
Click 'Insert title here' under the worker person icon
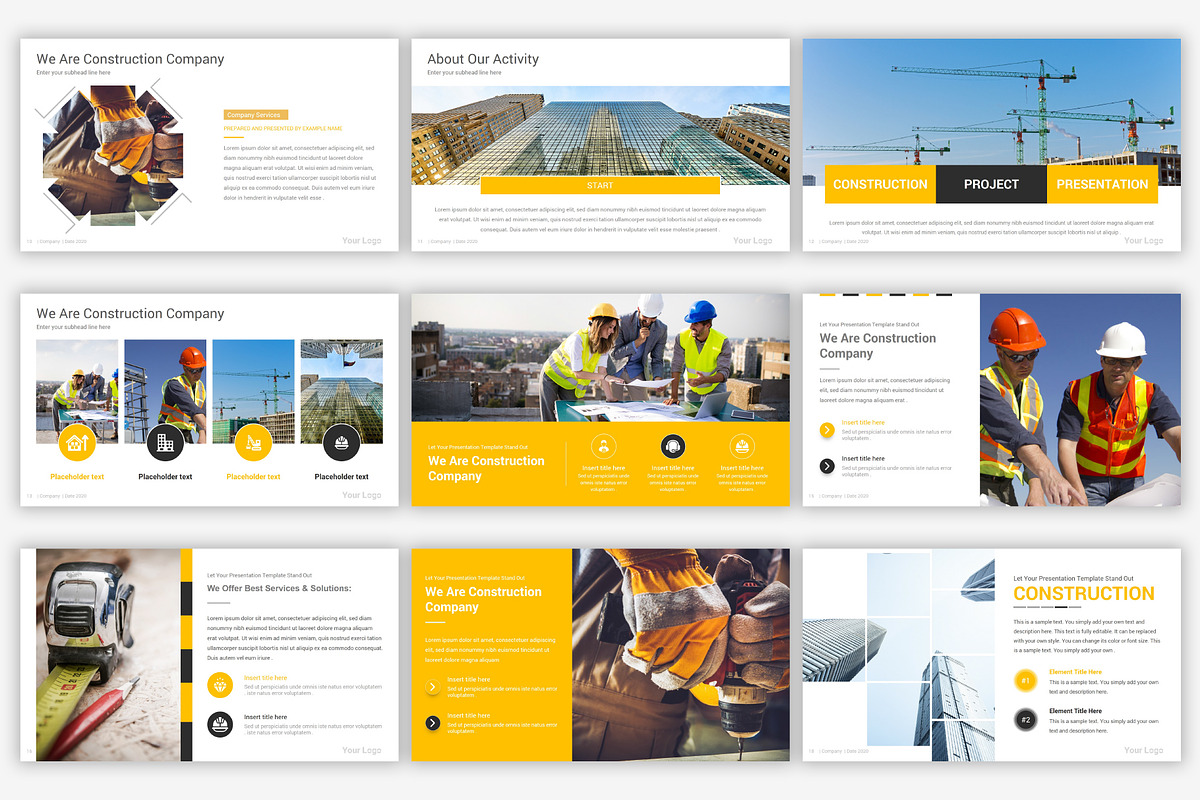tap(603, 468)
